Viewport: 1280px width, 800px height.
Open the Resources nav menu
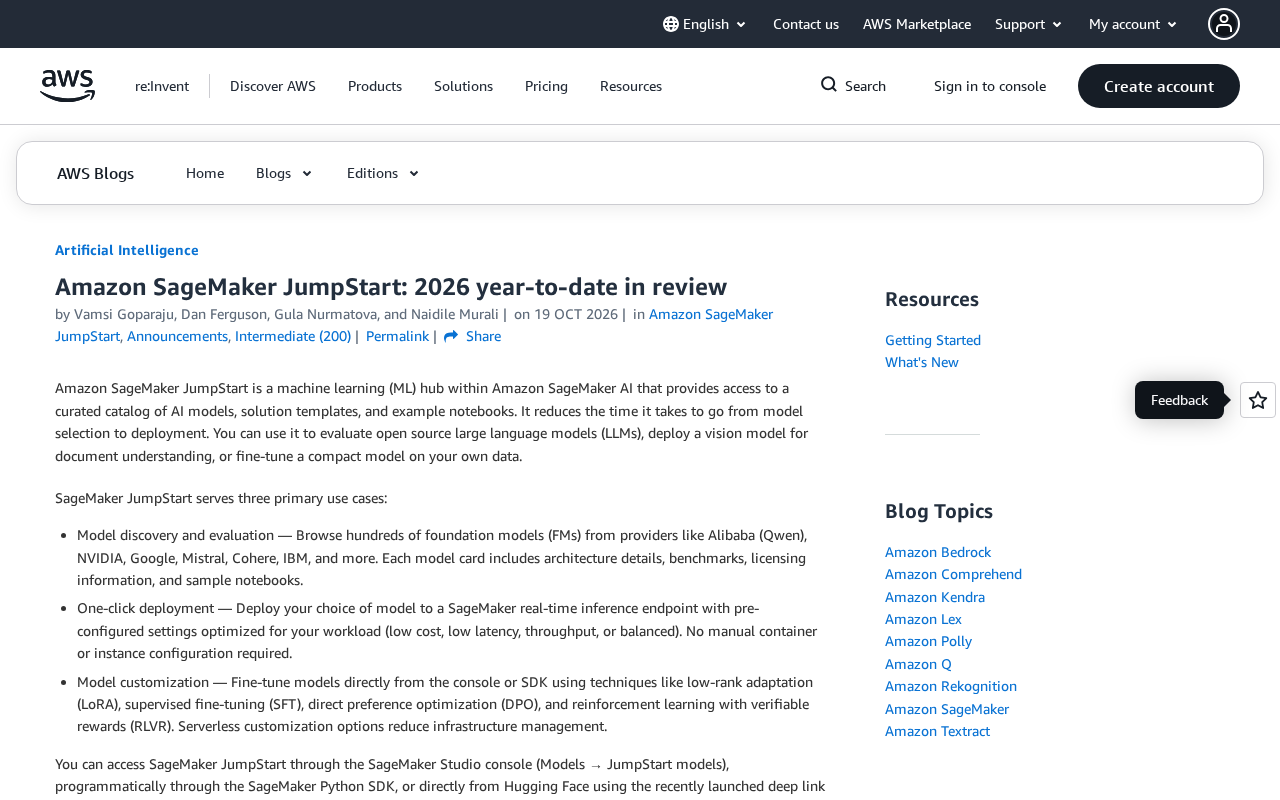(631, 86)
